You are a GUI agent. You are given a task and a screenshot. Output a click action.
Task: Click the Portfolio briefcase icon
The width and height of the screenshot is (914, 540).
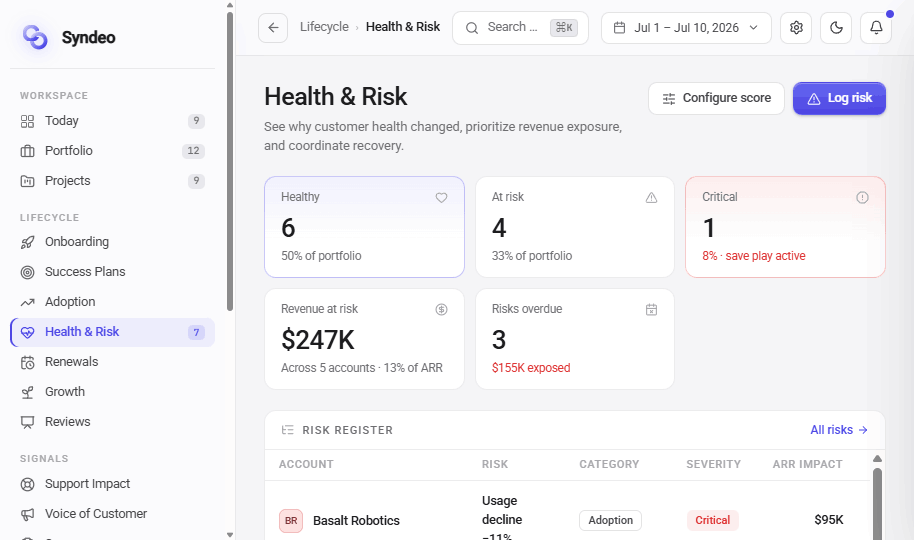(x=27, y=151)
